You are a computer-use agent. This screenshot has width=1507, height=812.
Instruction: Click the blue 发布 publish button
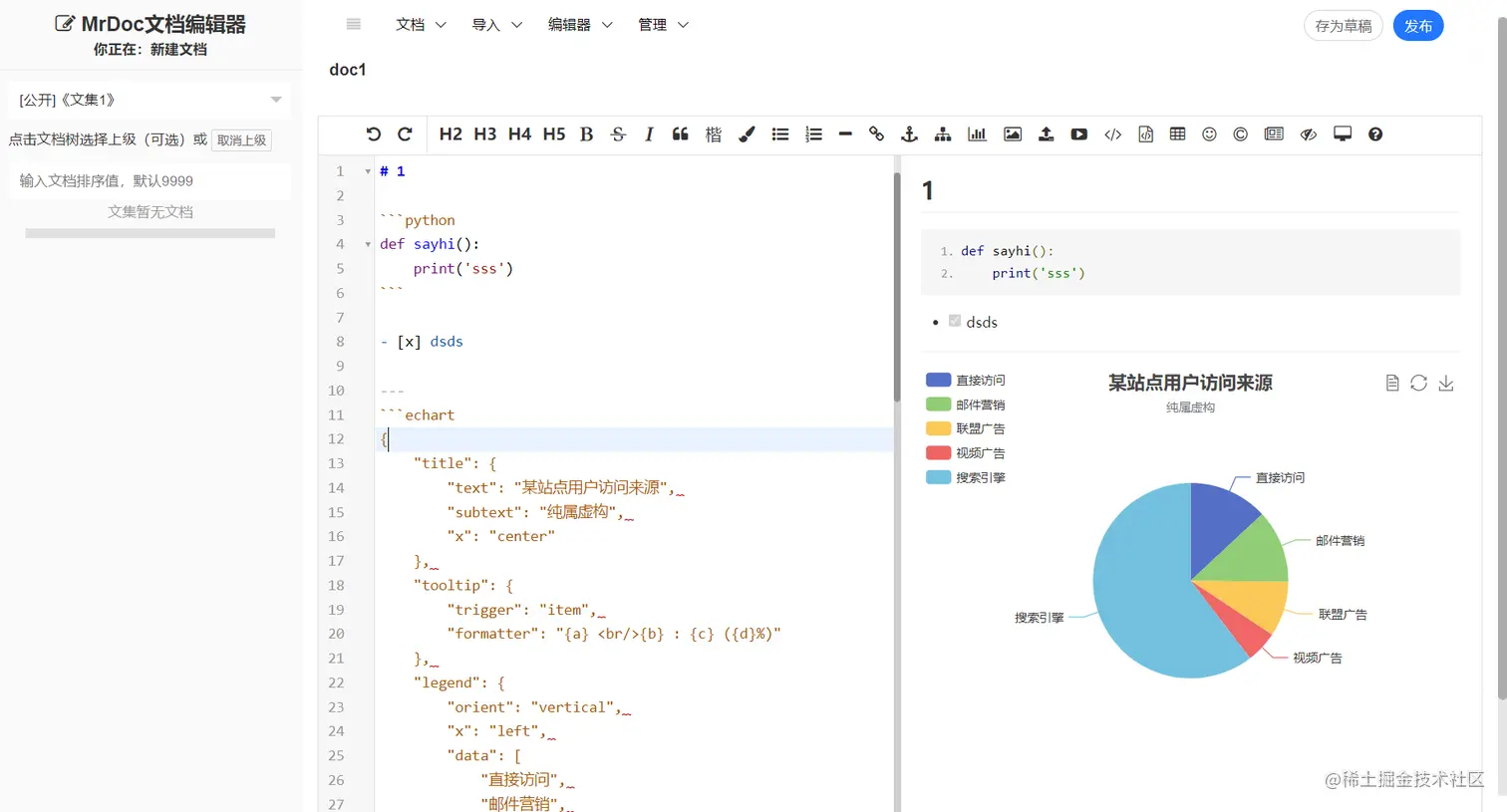coord(1418,26)
